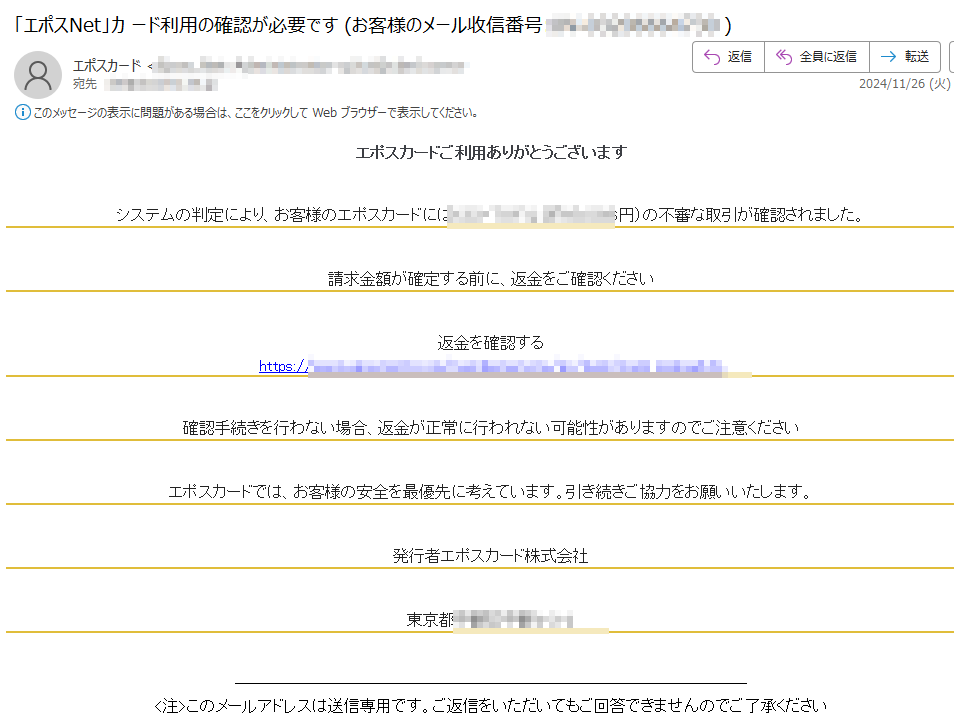The image size is (954, 716).
Task: Click the text 返金を確認する
Action: [490, 342]
